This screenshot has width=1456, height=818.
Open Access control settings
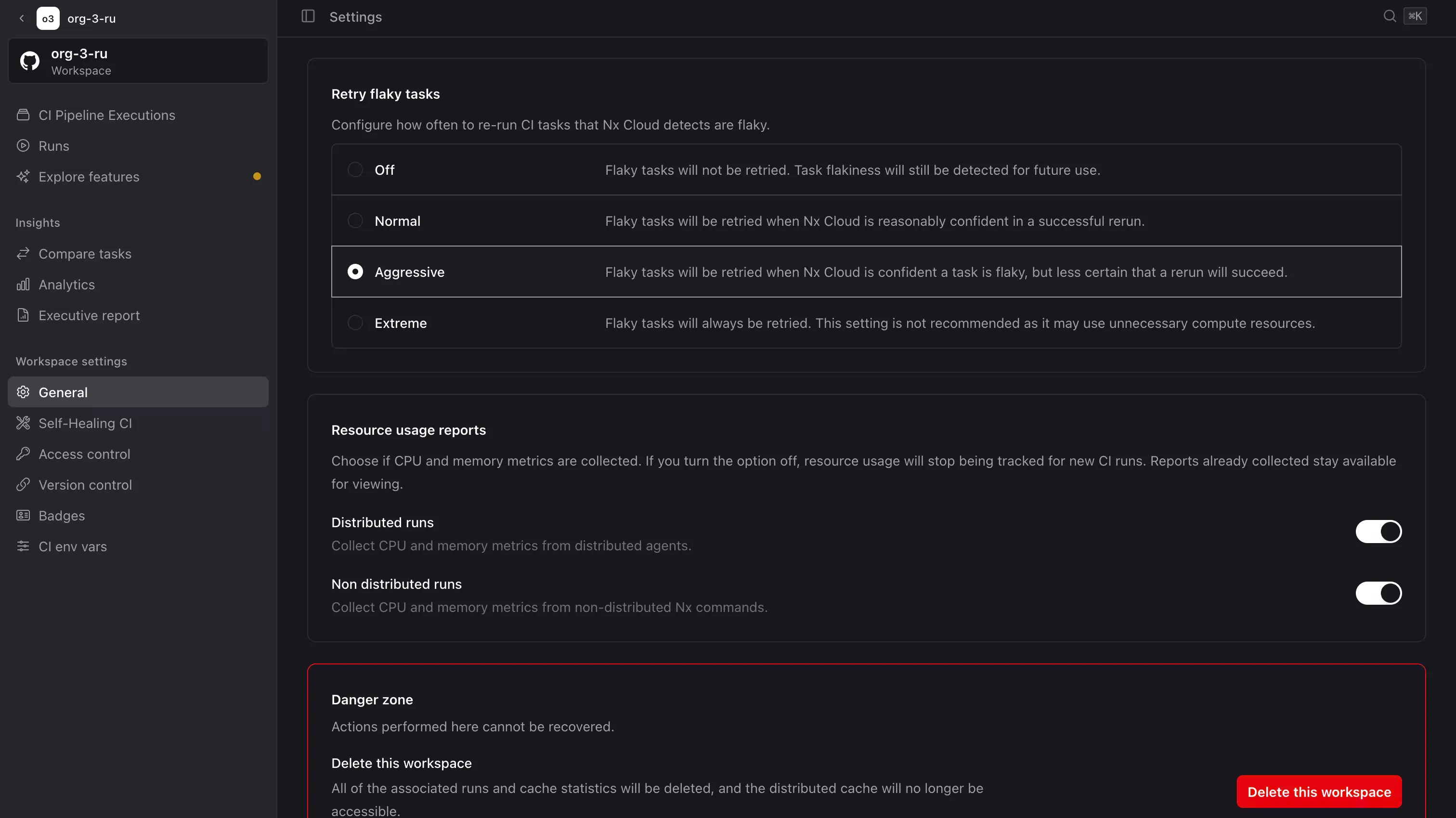point(138,454)
